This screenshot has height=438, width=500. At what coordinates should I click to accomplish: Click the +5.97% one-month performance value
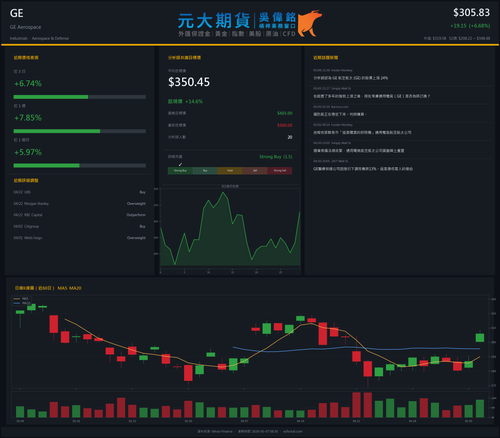point(28,152)
